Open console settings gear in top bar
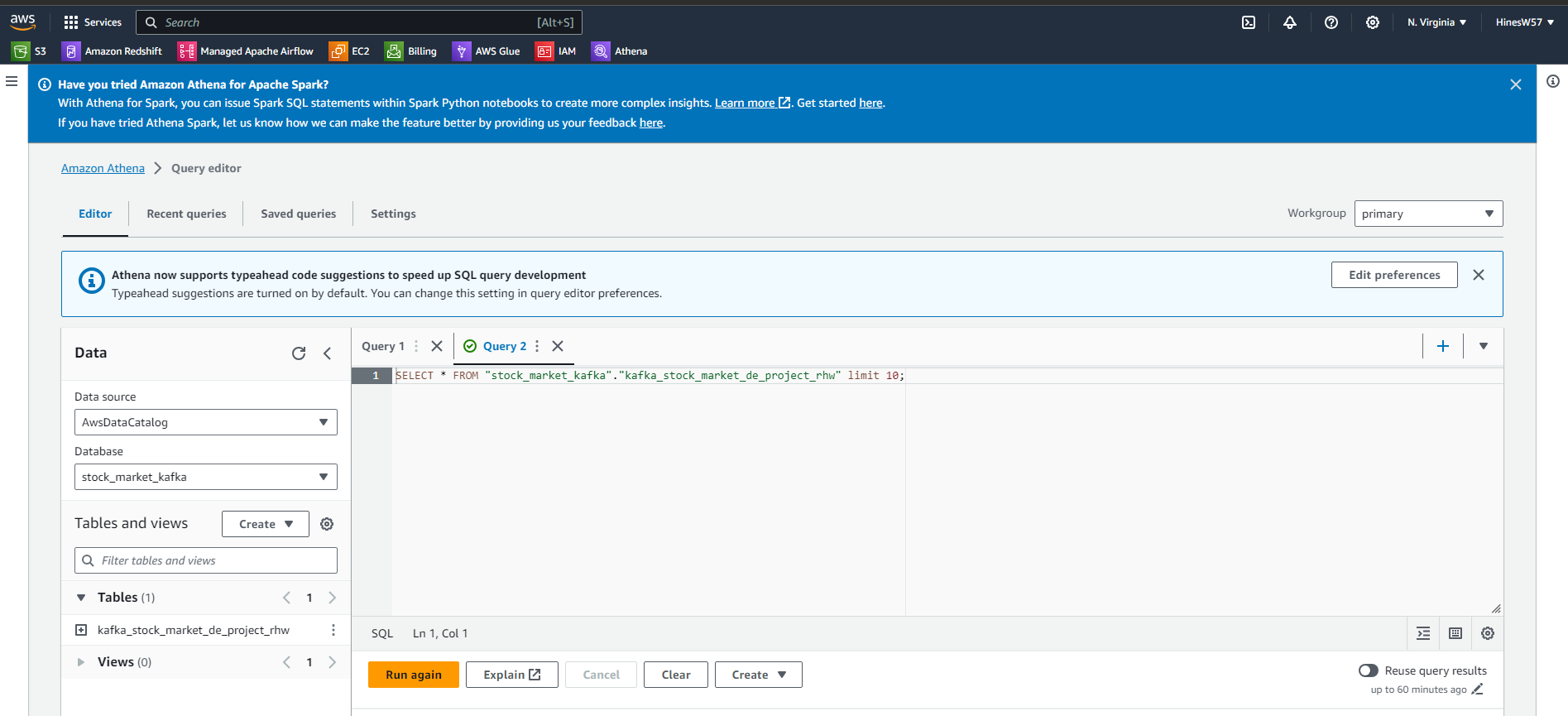Image resolution: width=1568 pixels, height=716 pixels. point(1373,22)
